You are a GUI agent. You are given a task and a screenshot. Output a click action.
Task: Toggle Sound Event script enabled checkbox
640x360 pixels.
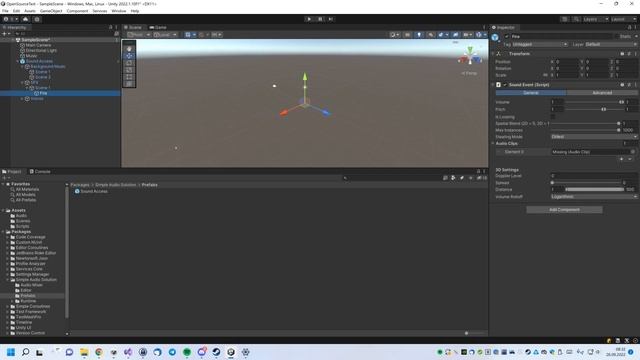(505, 84)
